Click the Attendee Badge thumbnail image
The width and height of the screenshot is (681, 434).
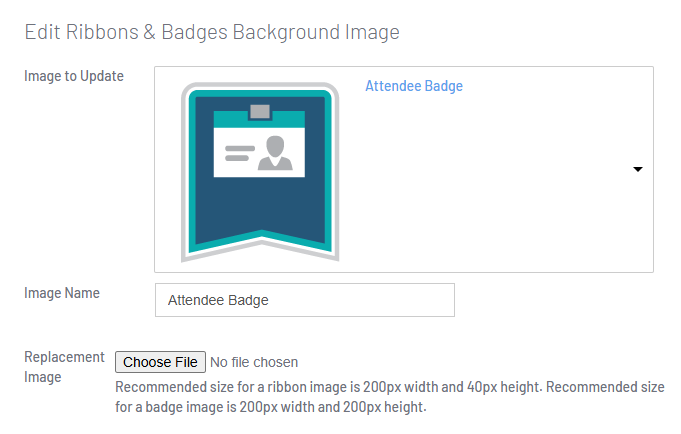click(x=260, y=170)
